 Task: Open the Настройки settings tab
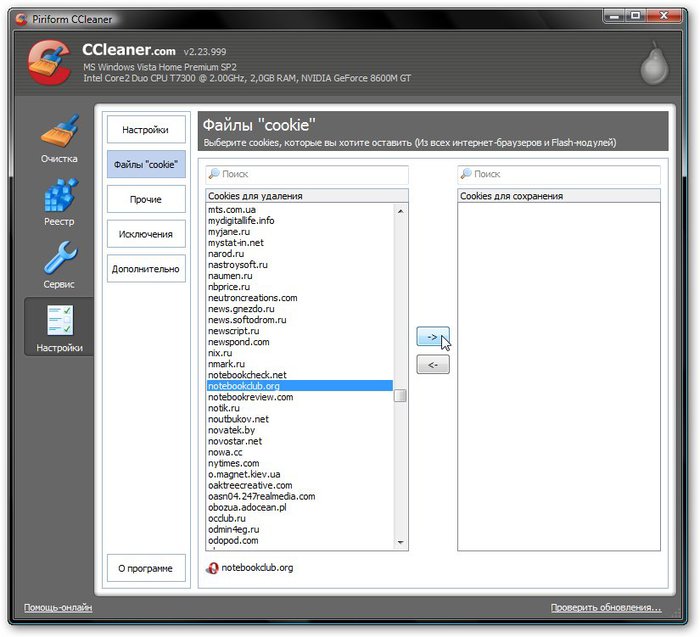pos(146,130)
